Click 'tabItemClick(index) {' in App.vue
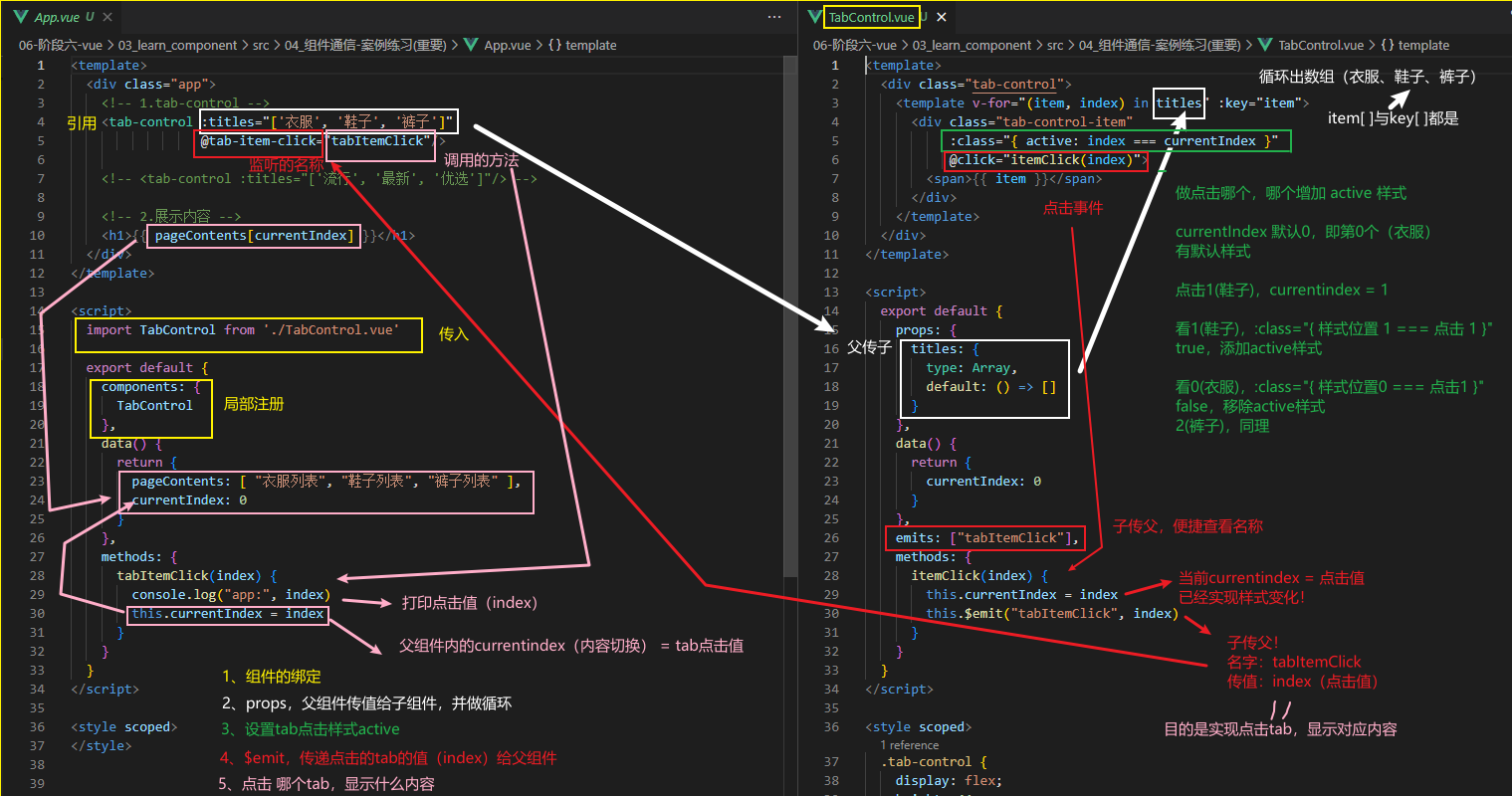This screenshot has height=796, width=1512. click(x=196, y=575)
